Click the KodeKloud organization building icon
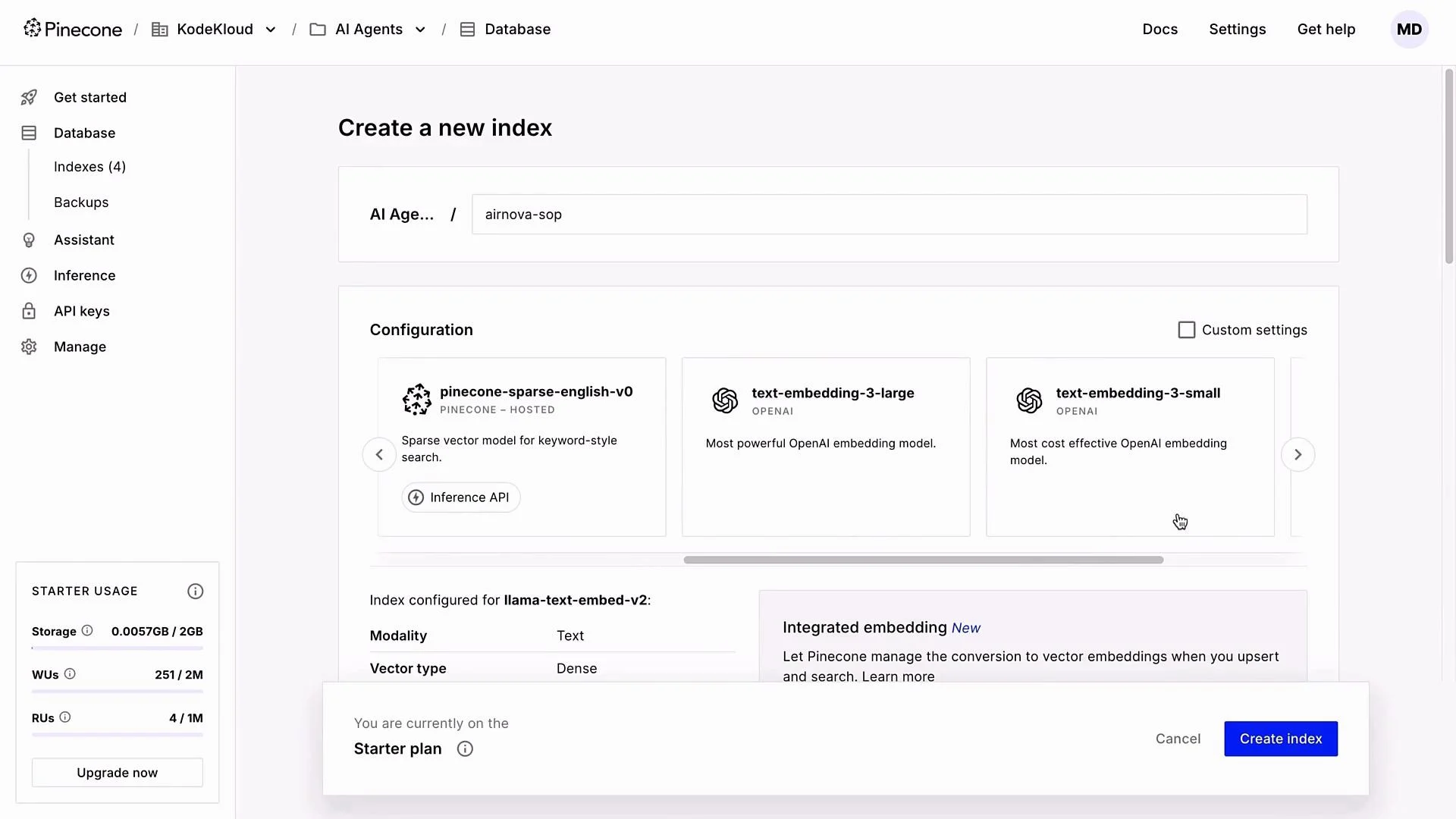1456x819 pixels. (160, 30)
